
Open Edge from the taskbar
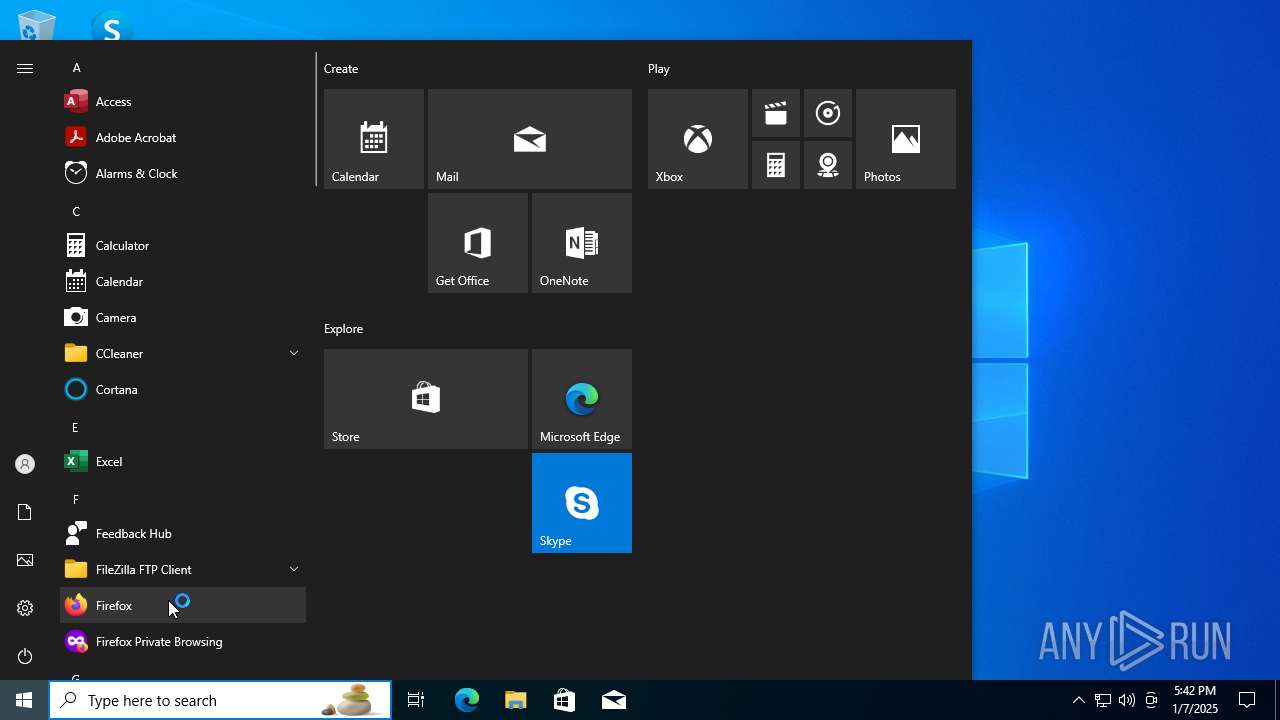click(x=467, y=700)
